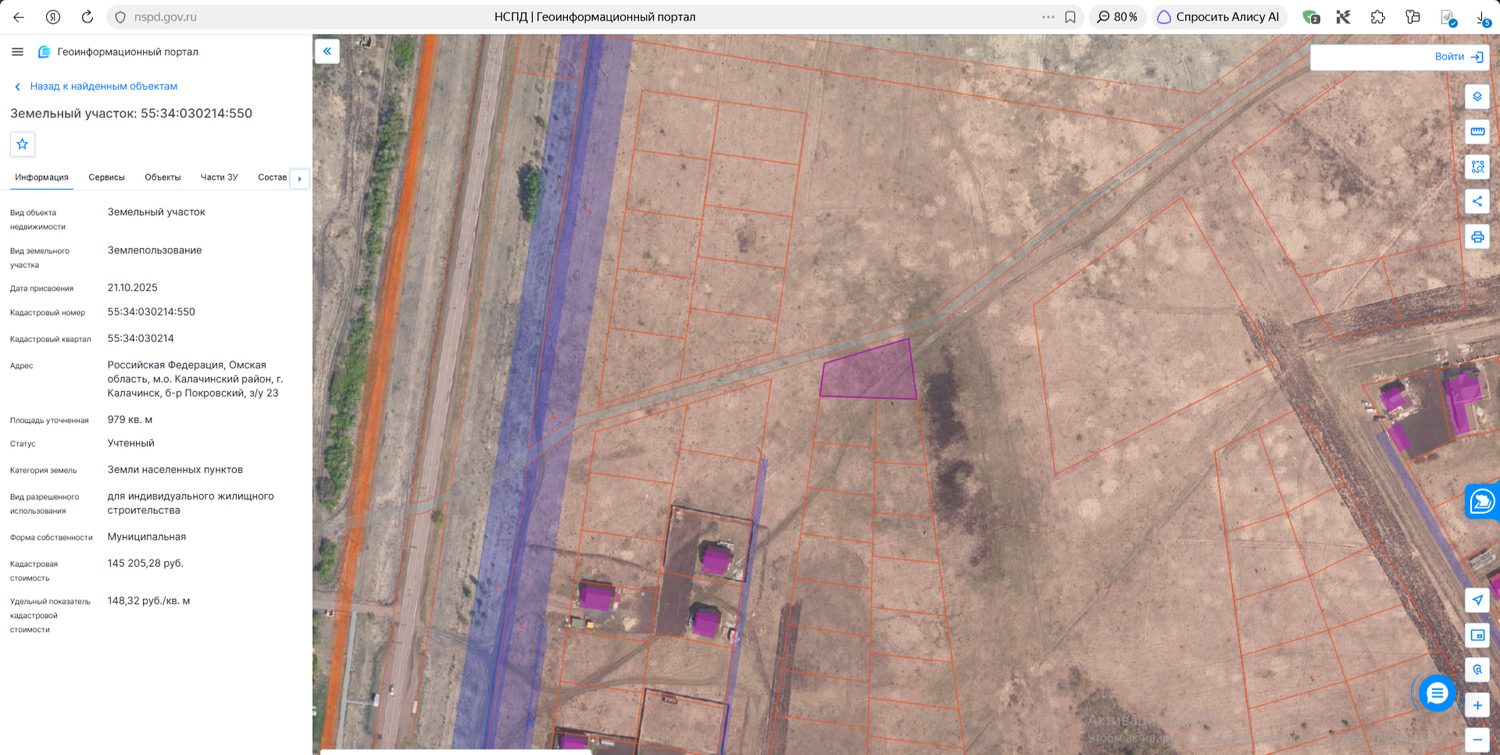Locate my position with navigation arrow

[x=1478, y=600]
